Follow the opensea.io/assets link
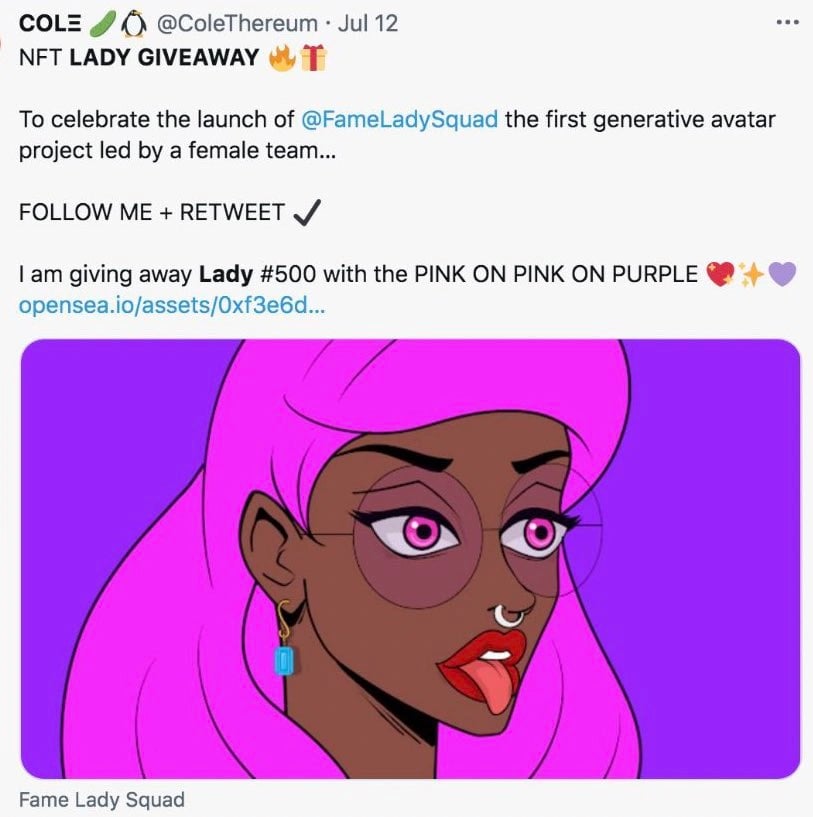 tap(172, 306)
